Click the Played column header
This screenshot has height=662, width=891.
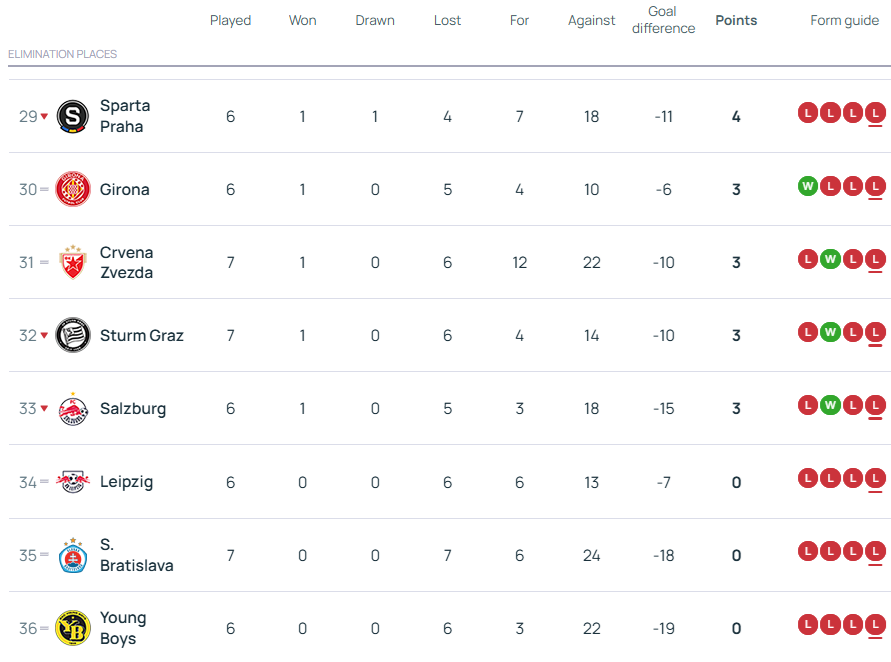230,20
